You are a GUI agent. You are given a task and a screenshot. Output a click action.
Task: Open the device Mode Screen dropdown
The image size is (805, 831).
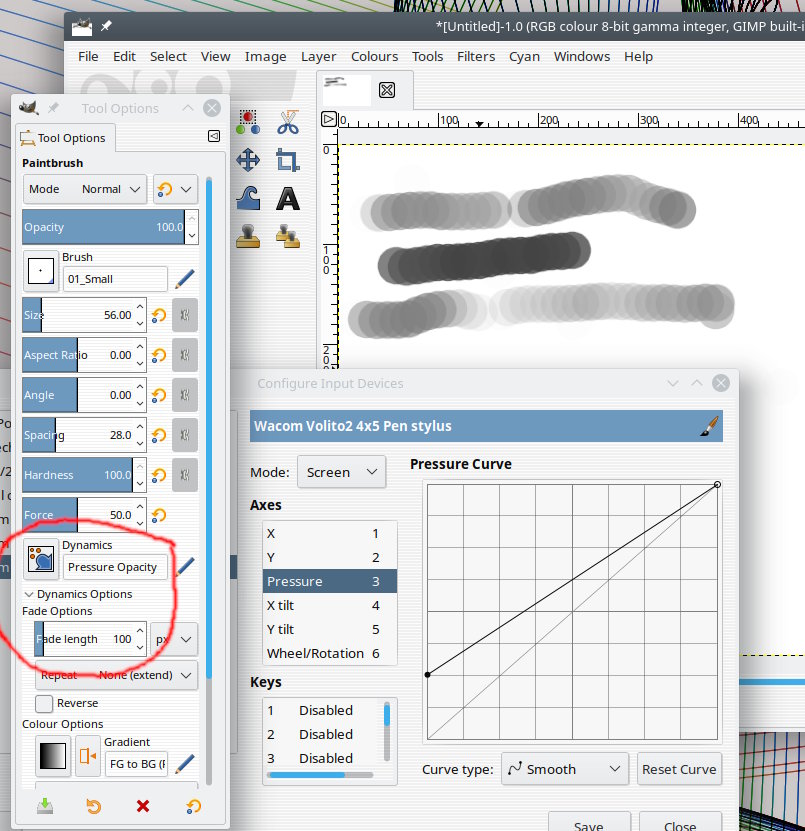pyautogui.click(x=341, y=472)
